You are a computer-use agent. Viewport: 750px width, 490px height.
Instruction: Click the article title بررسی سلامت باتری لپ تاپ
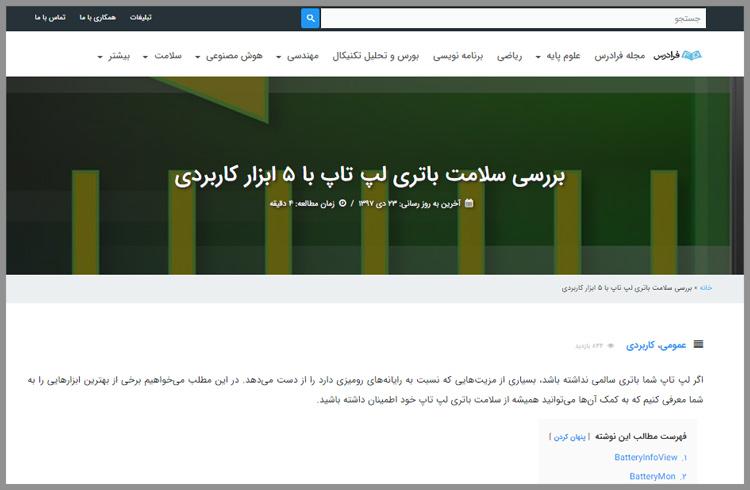coord(369,176)
